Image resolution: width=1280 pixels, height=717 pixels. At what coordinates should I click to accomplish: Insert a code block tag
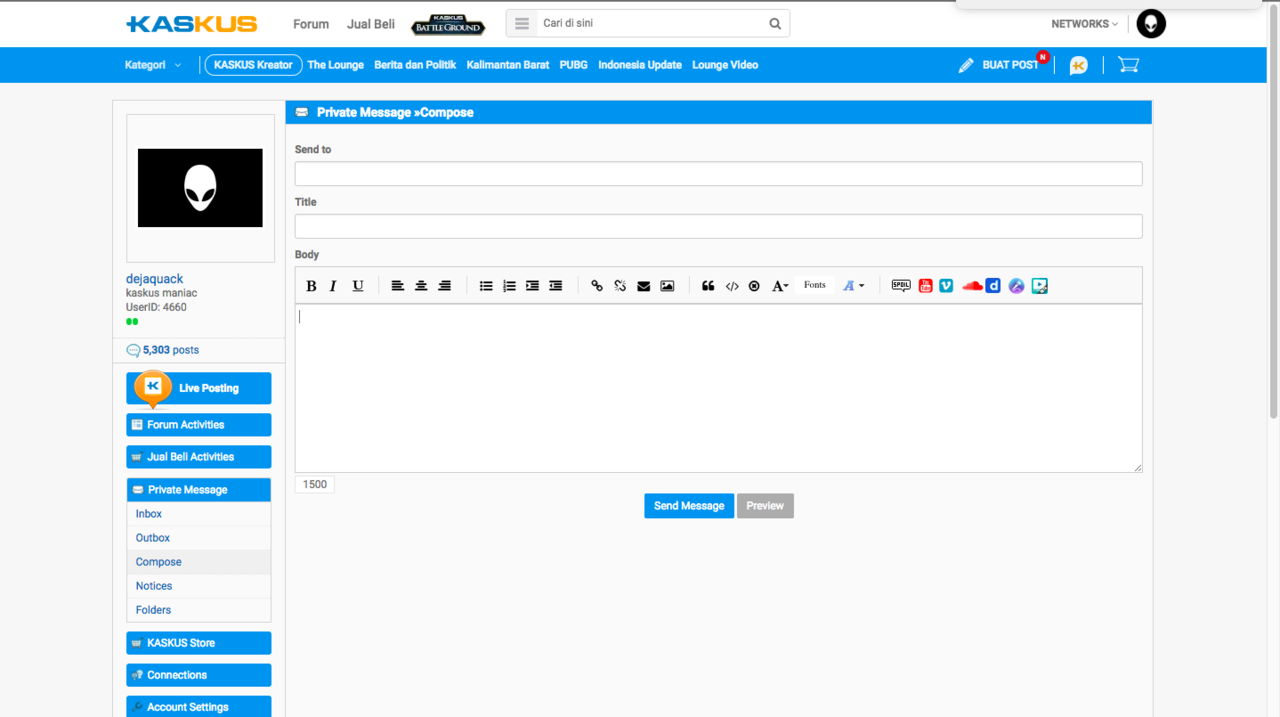point(732,286)
